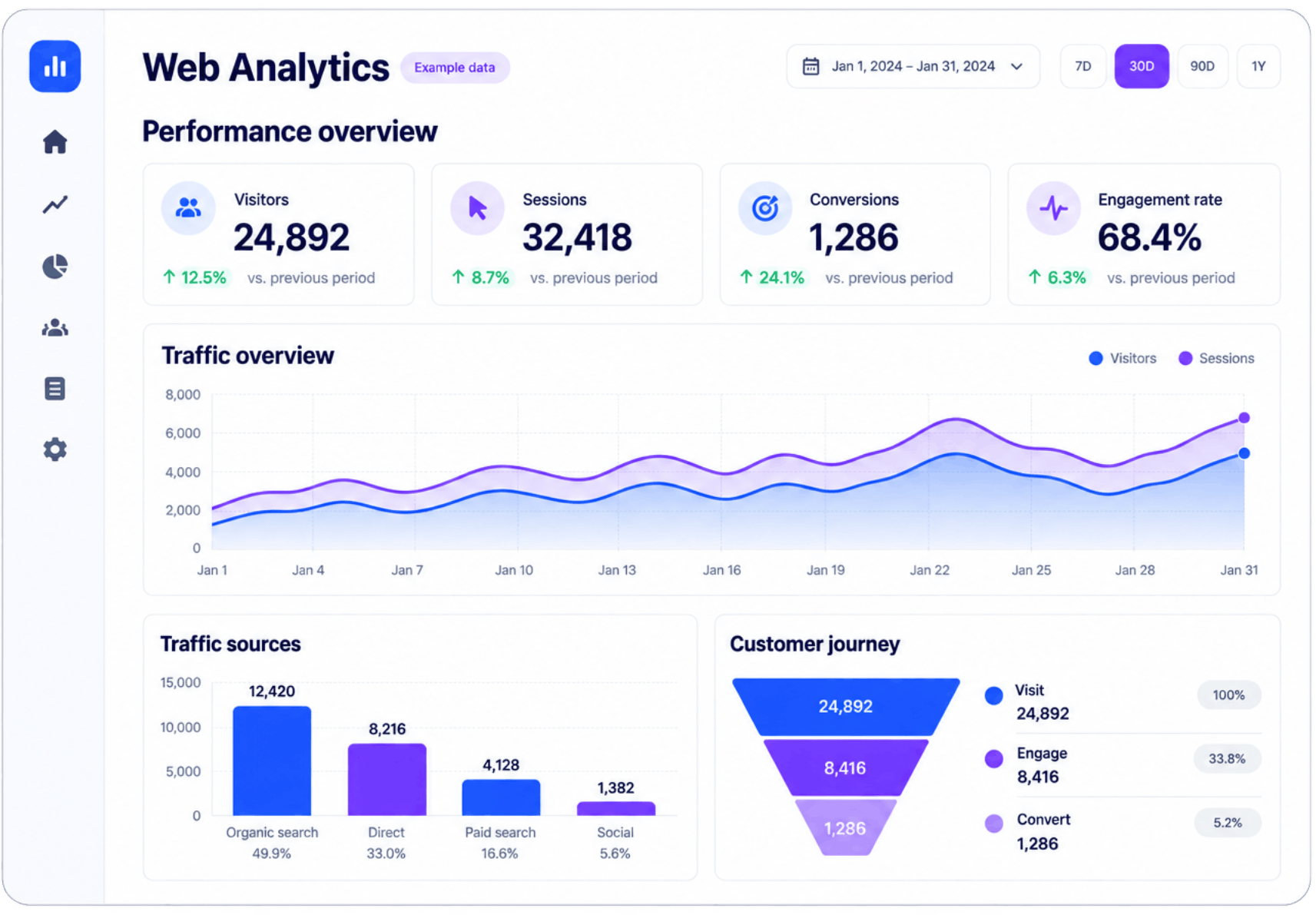The width and height of the screenshot is (1316, 915).
Task: Open the settings gear sidebar icon
Action: pos(55,449)
